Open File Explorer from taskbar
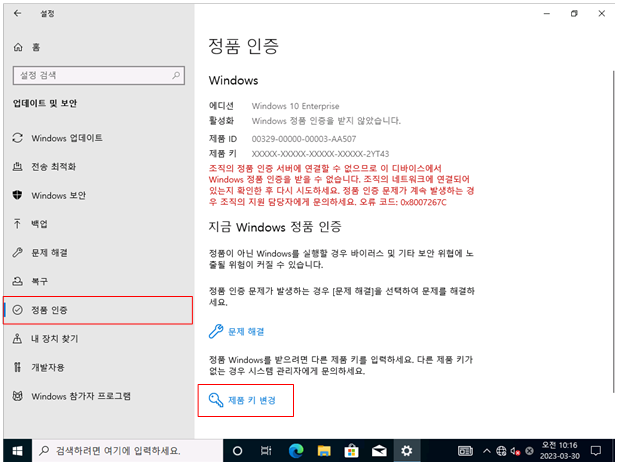Screen dimensions: 618x464 pyautogui.click(x=324, y=451)
